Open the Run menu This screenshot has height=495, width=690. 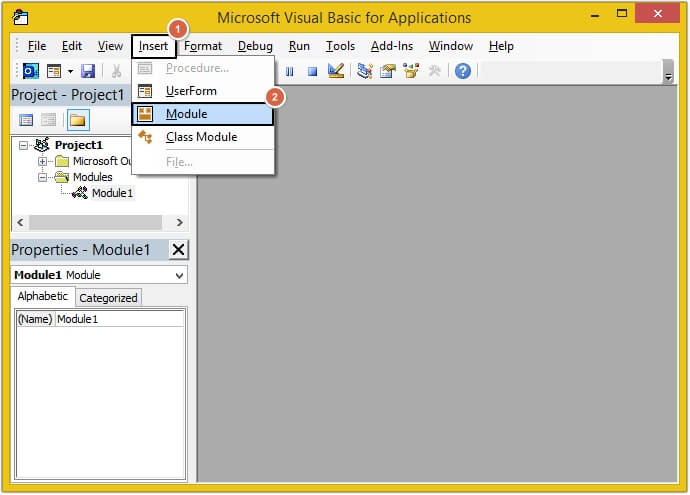299,46
